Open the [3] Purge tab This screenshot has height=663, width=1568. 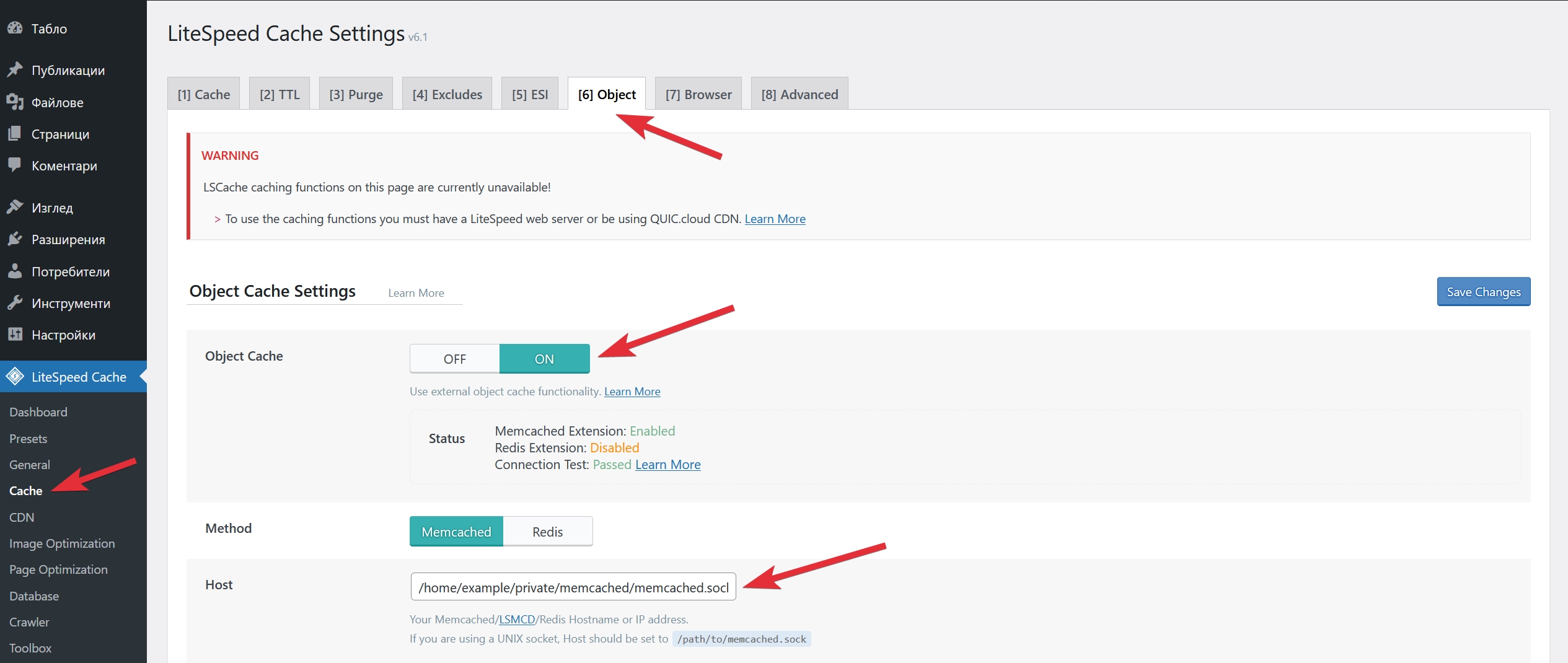[x=356, y=94]
